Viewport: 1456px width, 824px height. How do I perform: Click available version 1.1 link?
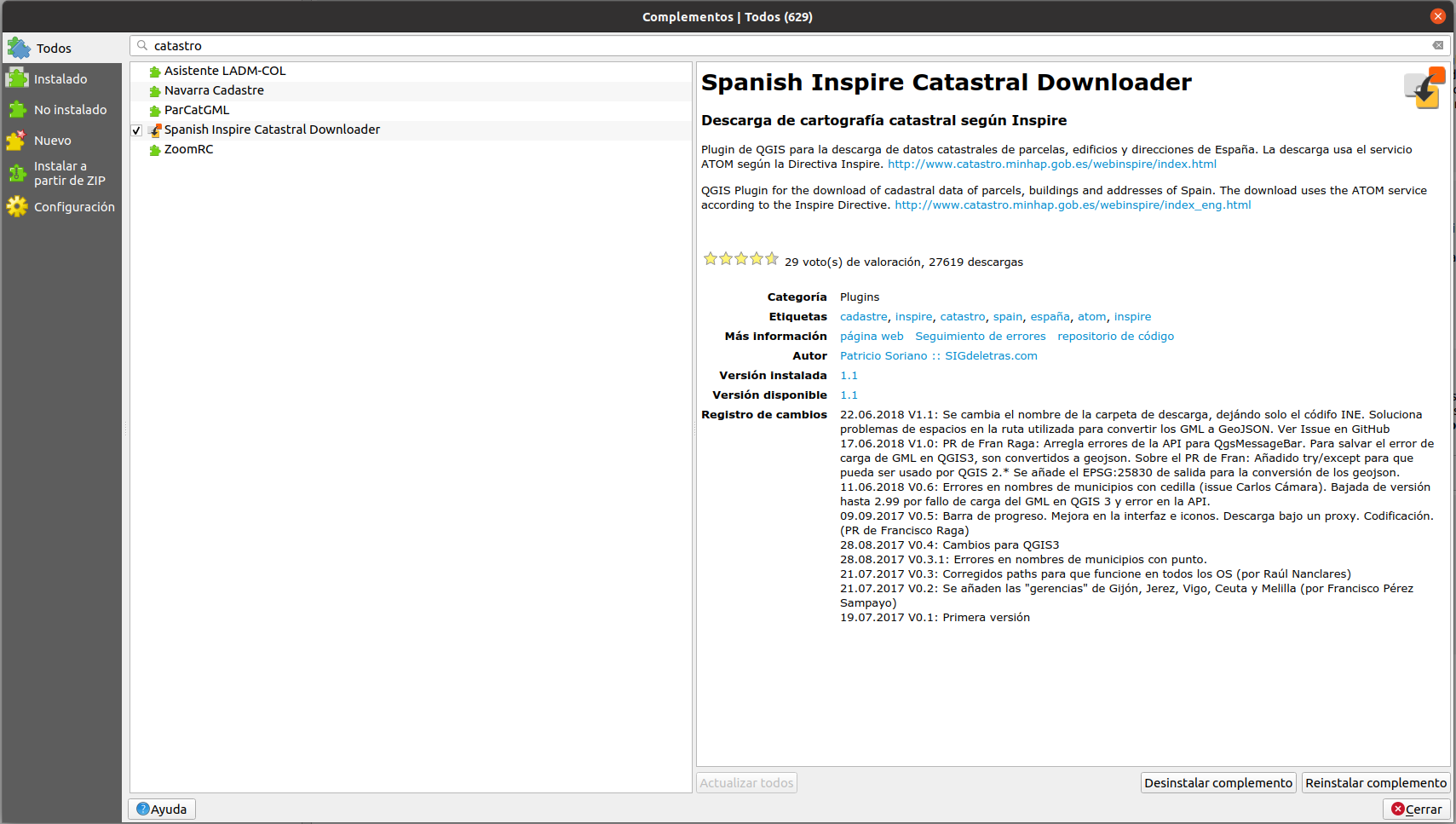849,395
